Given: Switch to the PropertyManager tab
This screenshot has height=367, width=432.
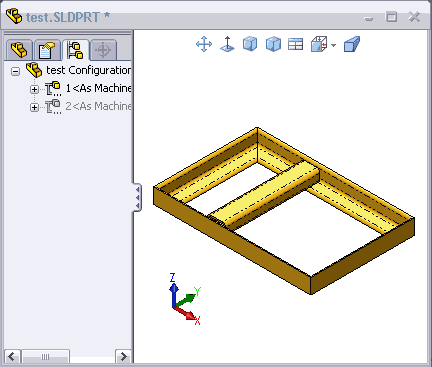Looking at the screenshot, I should (47, 50).
